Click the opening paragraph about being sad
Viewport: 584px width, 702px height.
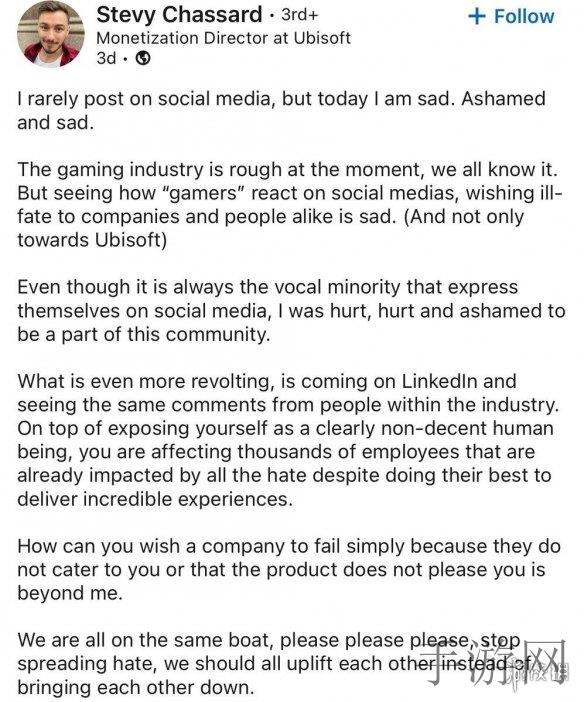tap(281, 110)
